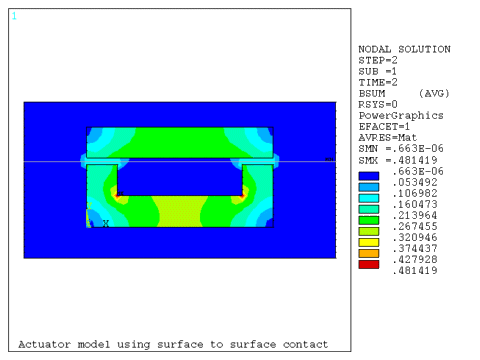Screen dimensions: 480x360
Task: Click the red legend color swatch
Action: [x=369, y=265]
